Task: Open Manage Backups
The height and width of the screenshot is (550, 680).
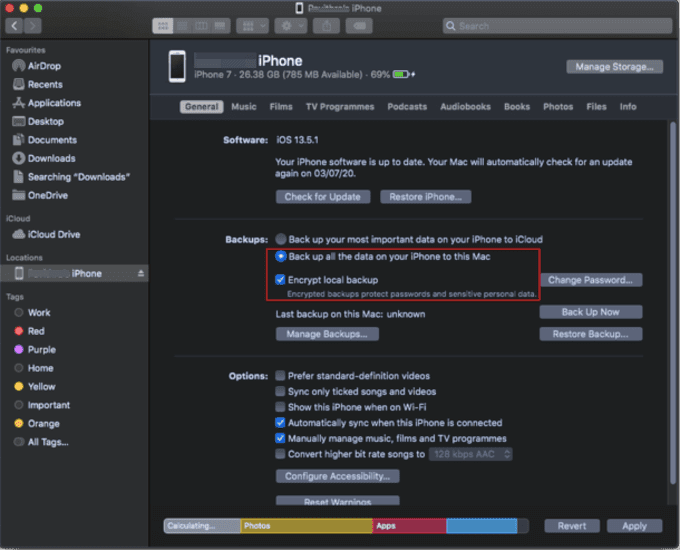Action: tap(327, 334)
